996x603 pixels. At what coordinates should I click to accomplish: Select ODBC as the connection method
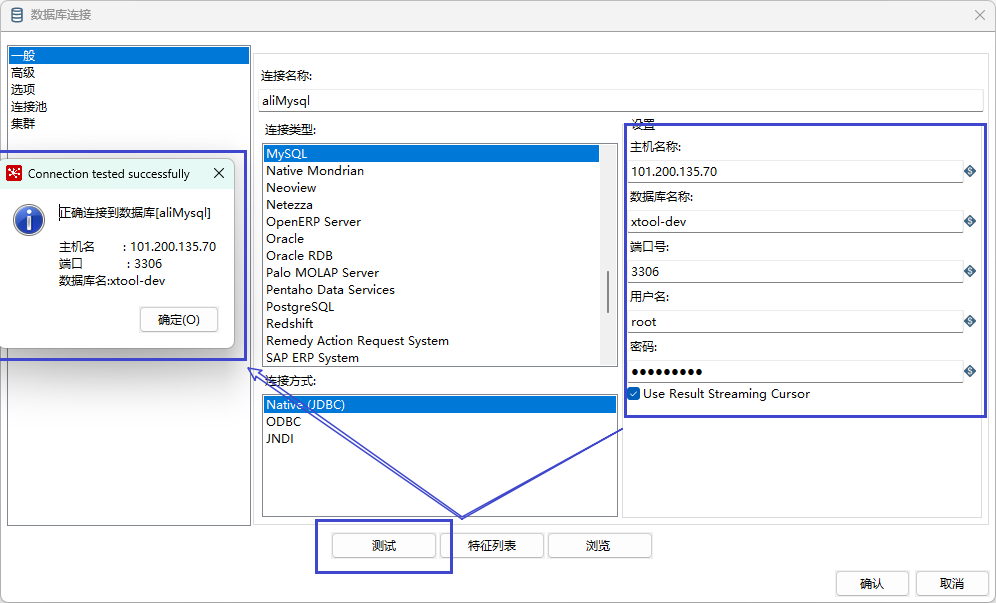284,422
